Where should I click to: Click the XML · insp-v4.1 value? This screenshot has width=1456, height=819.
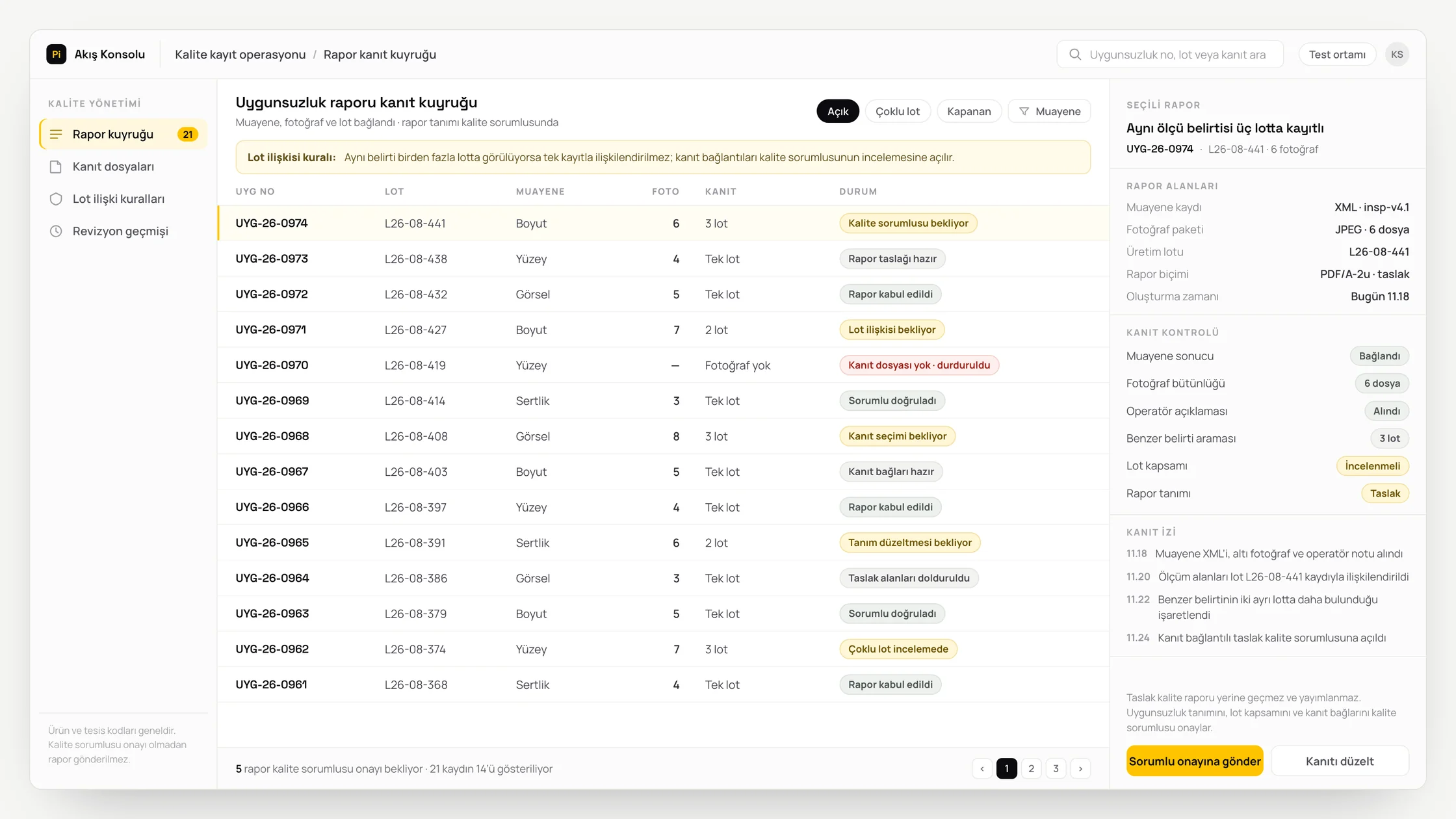(1371, 207)
